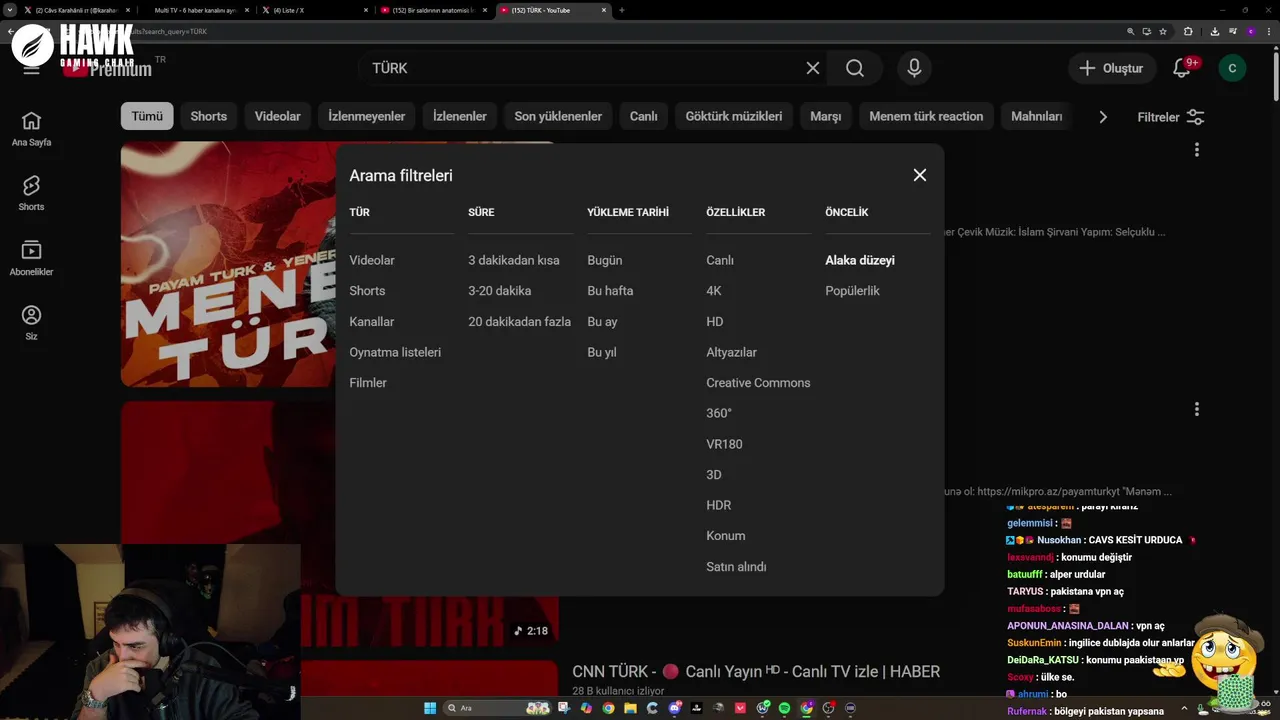The image size is (1280, 720).
Task: Open Abonelikler in the sidebar
Action: tap(31, 258)
